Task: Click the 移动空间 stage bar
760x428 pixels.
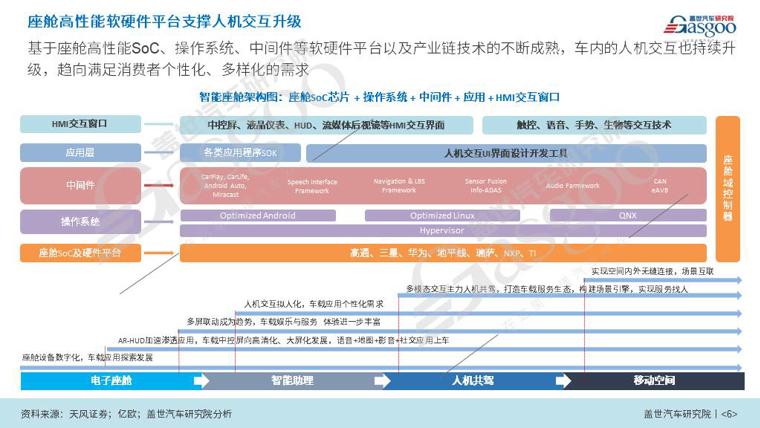Action: [x=654, y=380]
